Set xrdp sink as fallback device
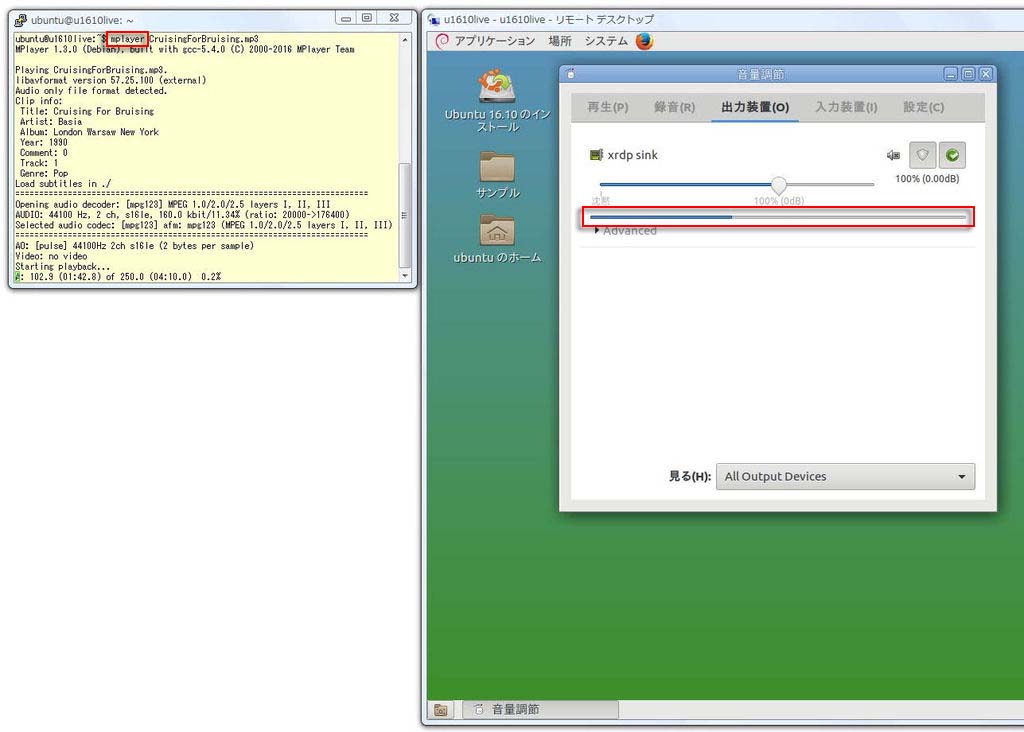The height and width of the screenshot is (732, 1024). coord(952,155)
